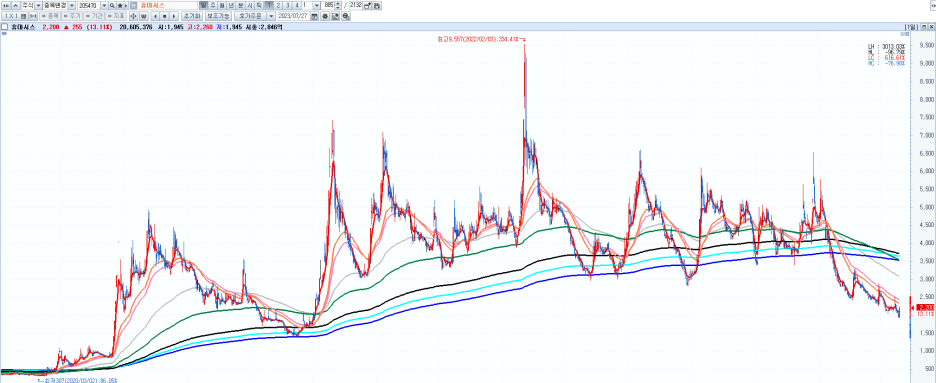Toggle the 주기 sync button
The width and height of the screenshot is (936, 383).
click(72, 16)
